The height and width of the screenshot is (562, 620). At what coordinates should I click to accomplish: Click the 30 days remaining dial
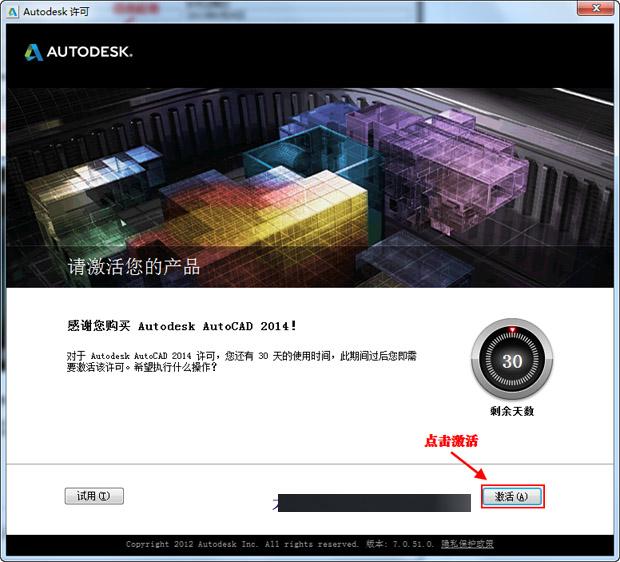tap(512, 360)
